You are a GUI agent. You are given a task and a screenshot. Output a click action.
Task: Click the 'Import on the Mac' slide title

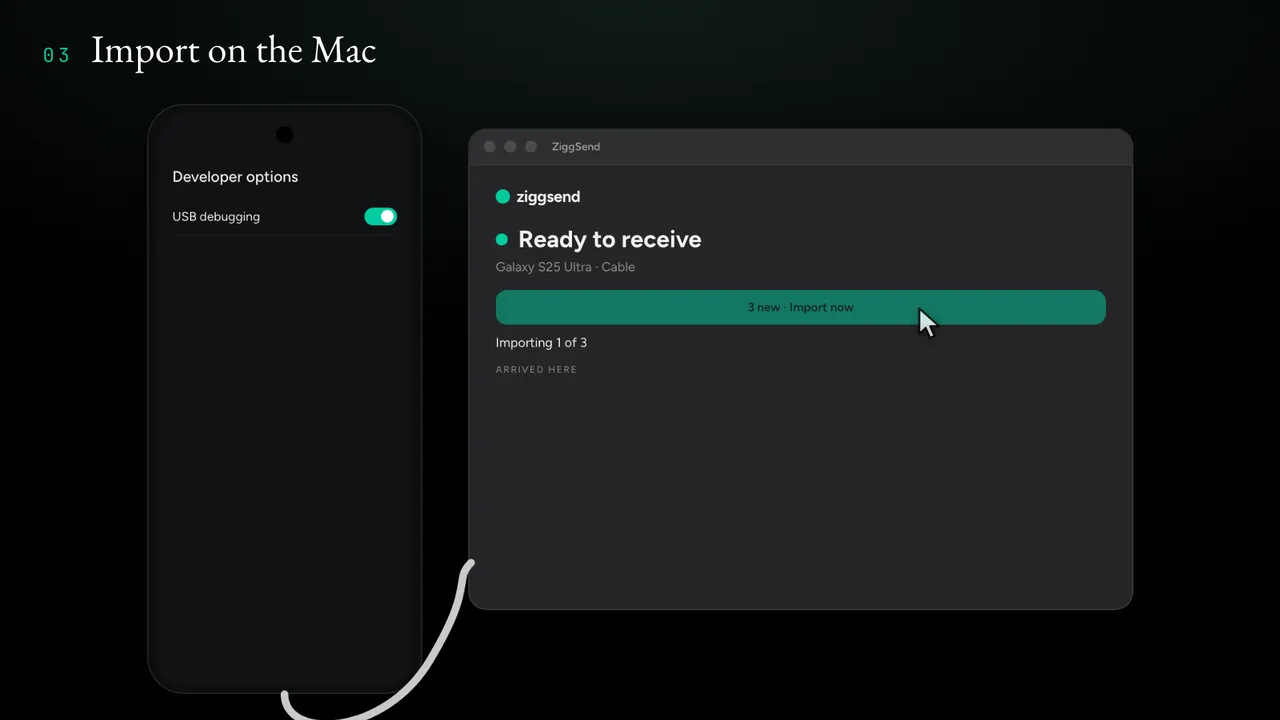click(233, 50)
